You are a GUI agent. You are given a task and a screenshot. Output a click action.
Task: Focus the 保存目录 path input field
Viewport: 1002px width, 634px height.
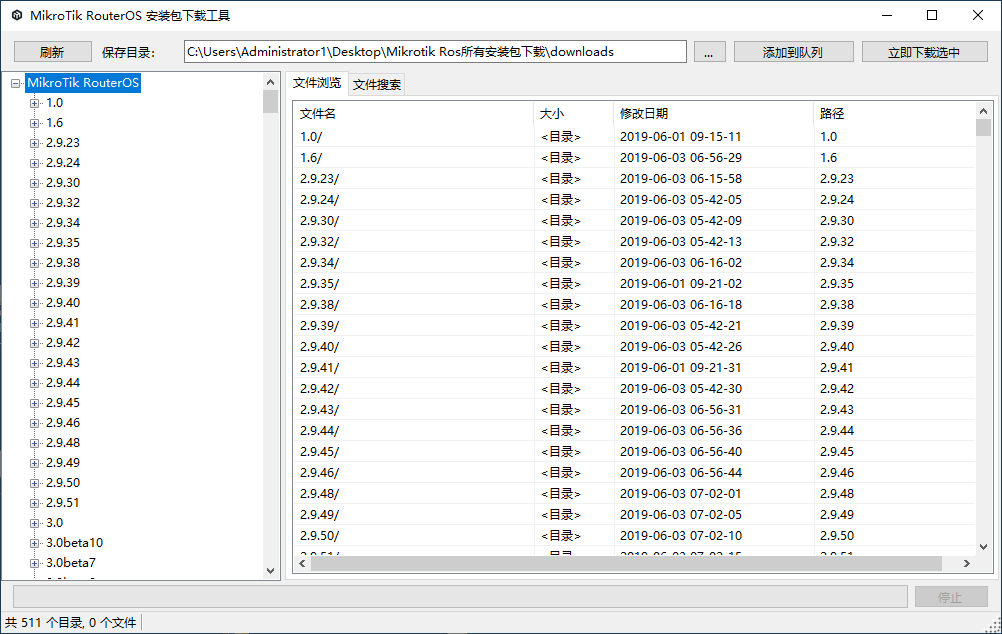pos(435,52)
